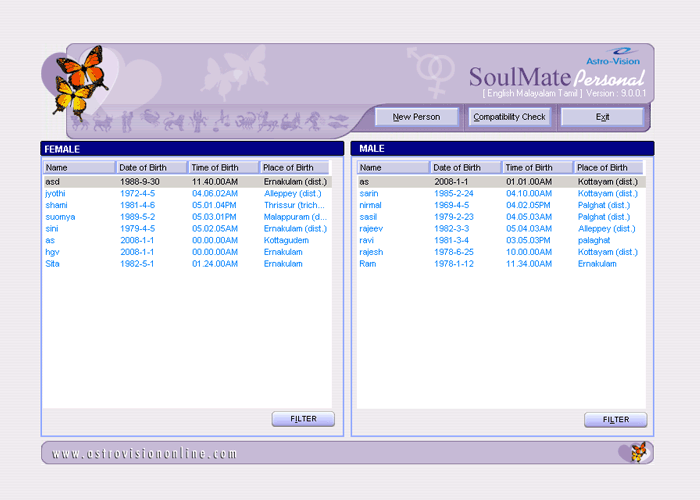Click place palaghat in Male list

pos(594,240)
